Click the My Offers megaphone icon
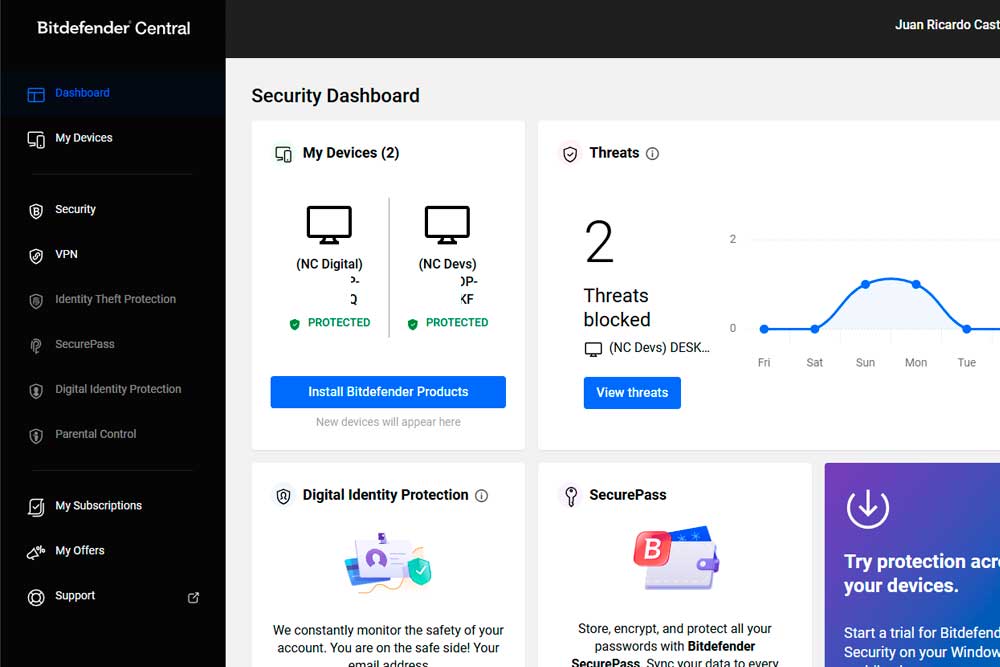This screenshot has height=667, width=1000. (36, 552)
